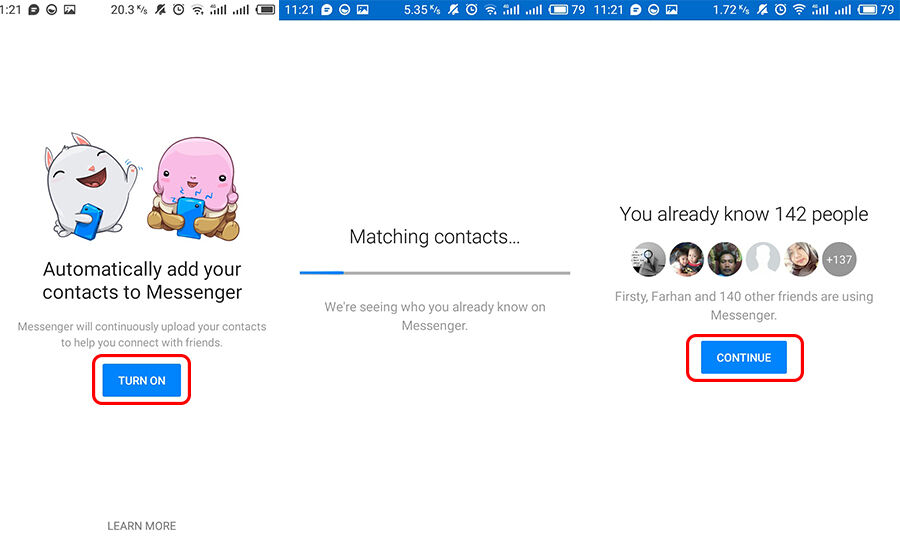This screenshot has height=555, width=900.
Task: Select the profile picture showing two children
Action: point(686,259)
